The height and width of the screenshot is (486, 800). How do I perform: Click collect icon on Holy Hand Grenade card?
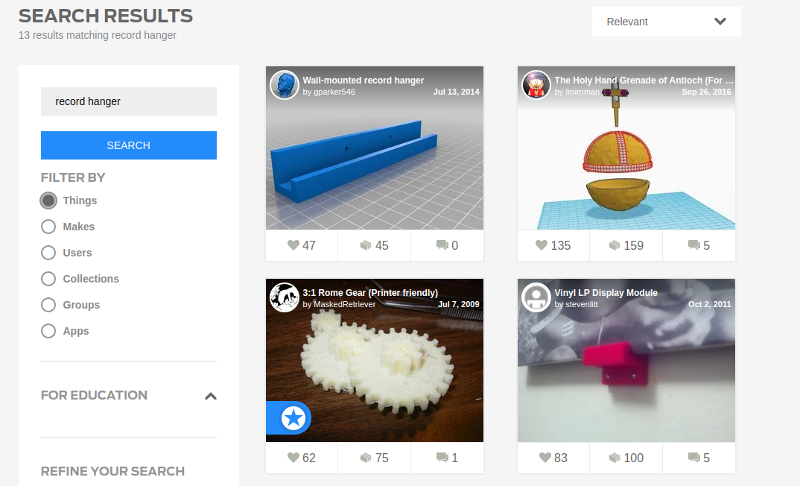pyautogui.click(x=614, y=245)
